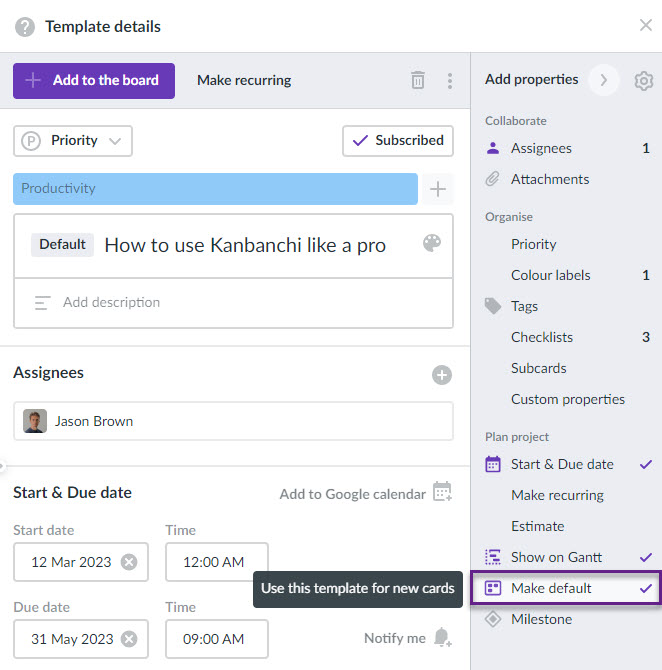Select assignee Jason Brown row

click(x=233, y=421)
